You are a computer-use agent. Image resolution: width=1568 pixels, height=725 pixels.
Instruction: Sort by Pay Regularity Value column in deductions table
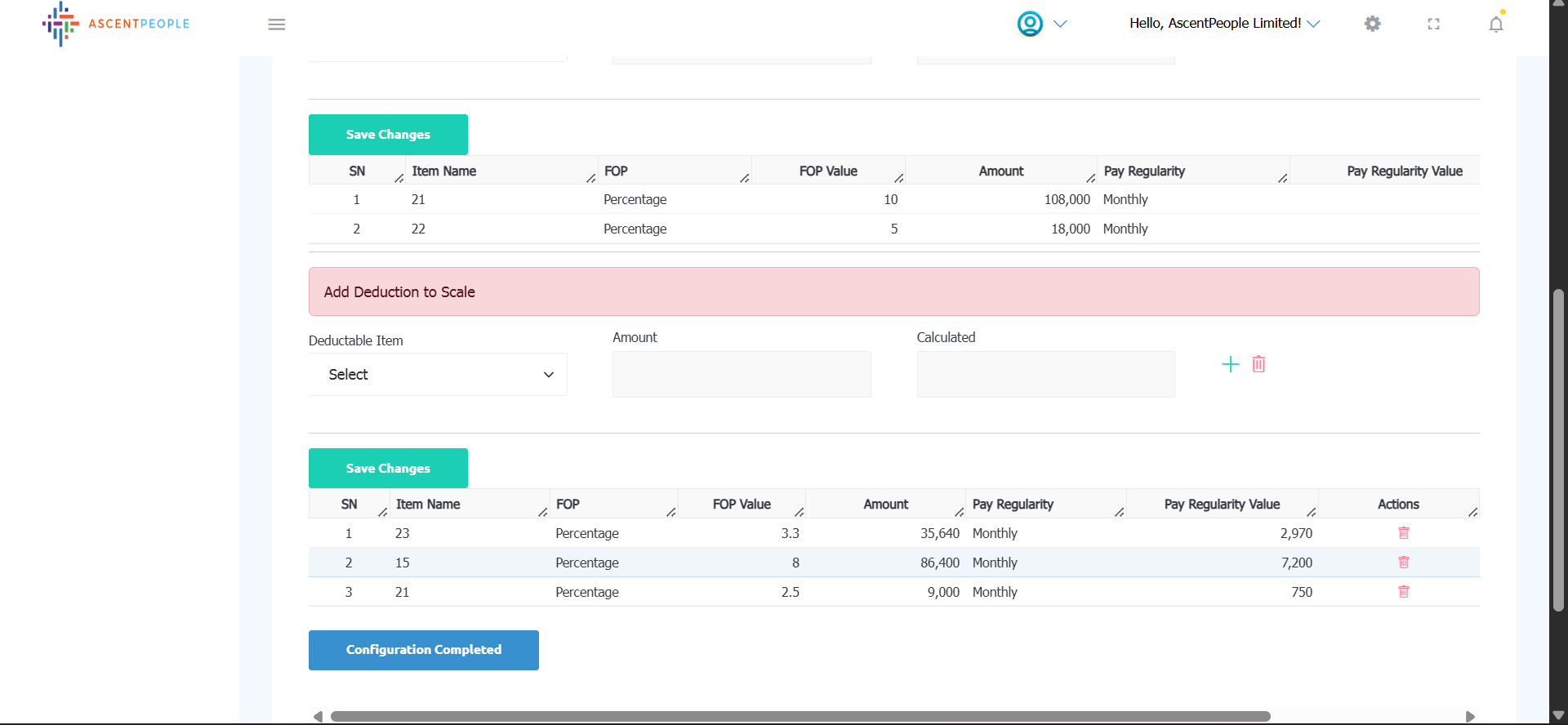1221,505
